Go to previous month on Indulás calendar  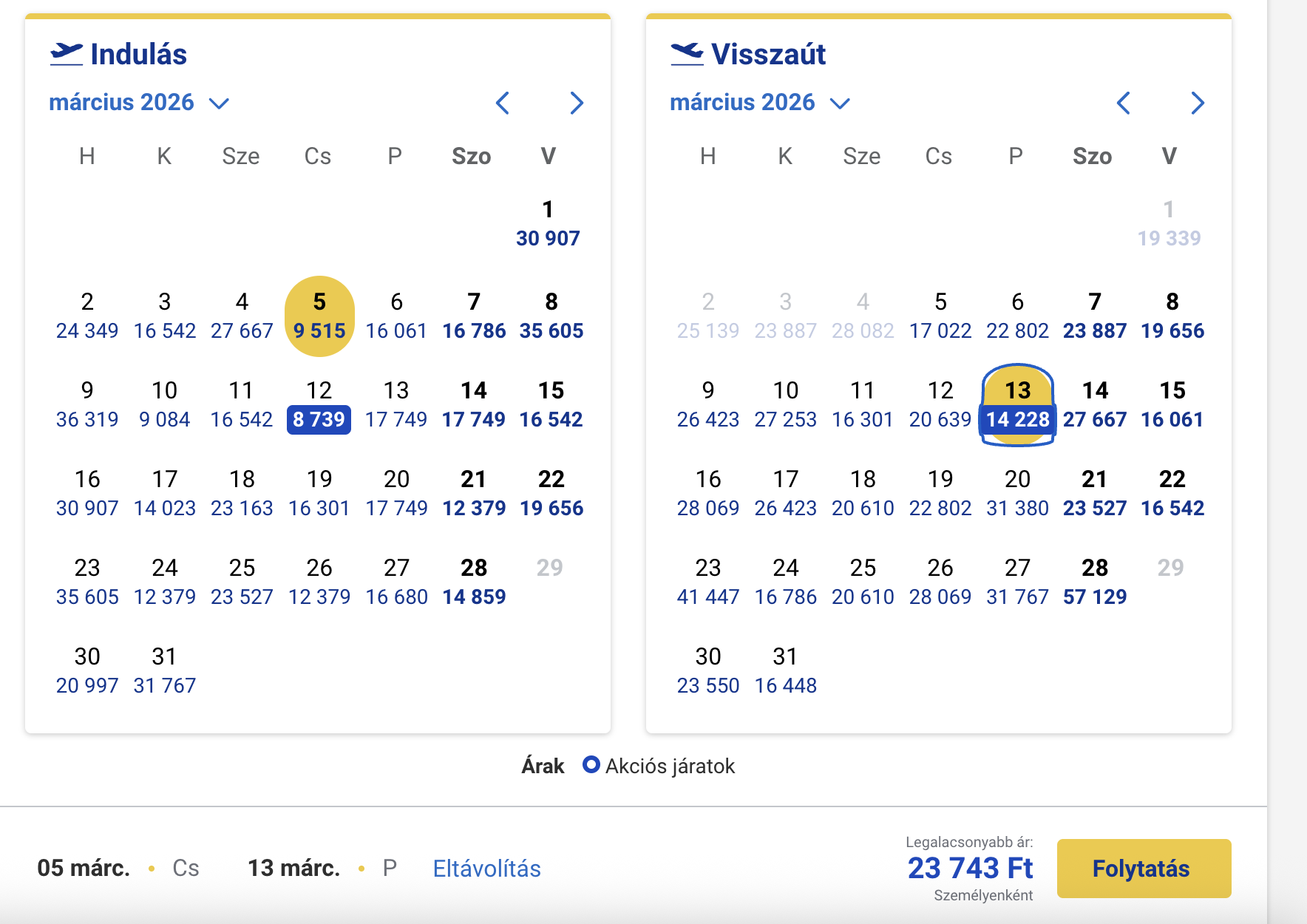tap(503, 103)
